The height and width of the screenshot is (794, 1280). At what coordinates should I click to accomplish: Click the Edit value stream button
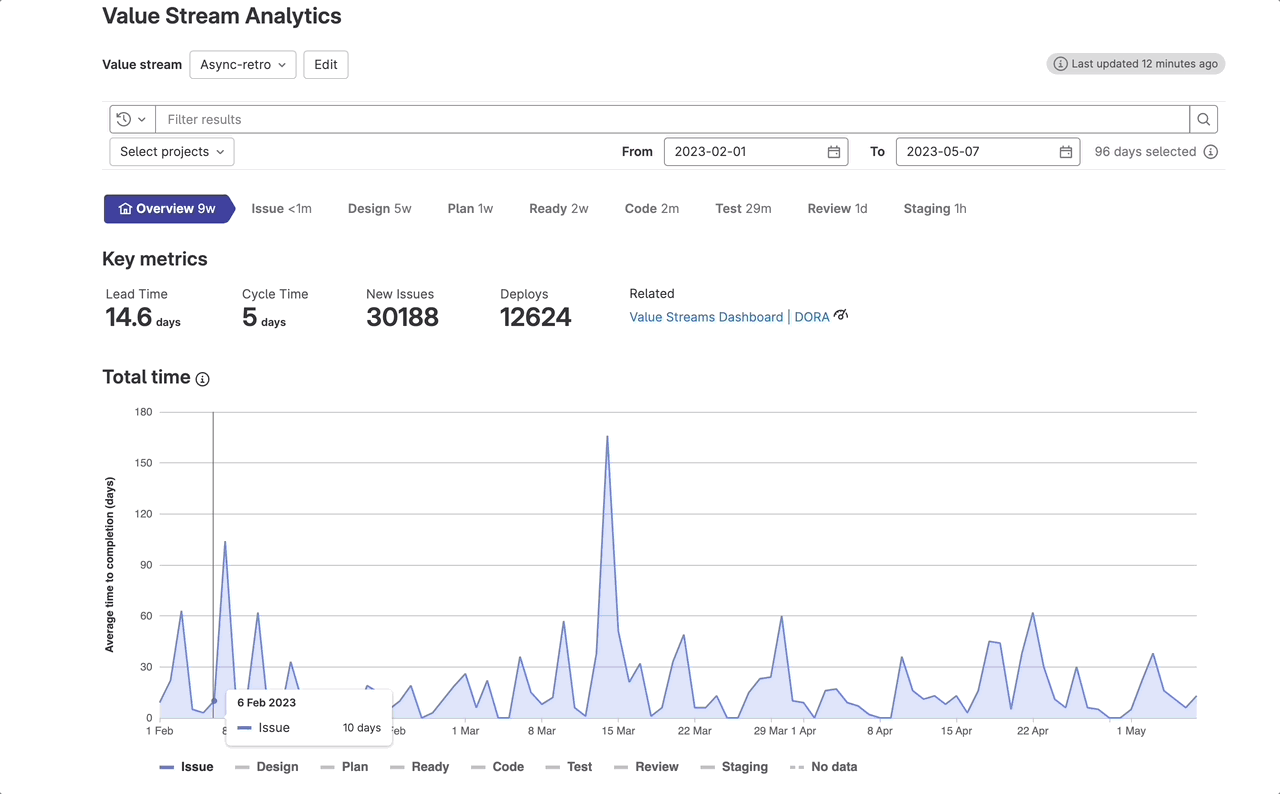tap(325, 65)
